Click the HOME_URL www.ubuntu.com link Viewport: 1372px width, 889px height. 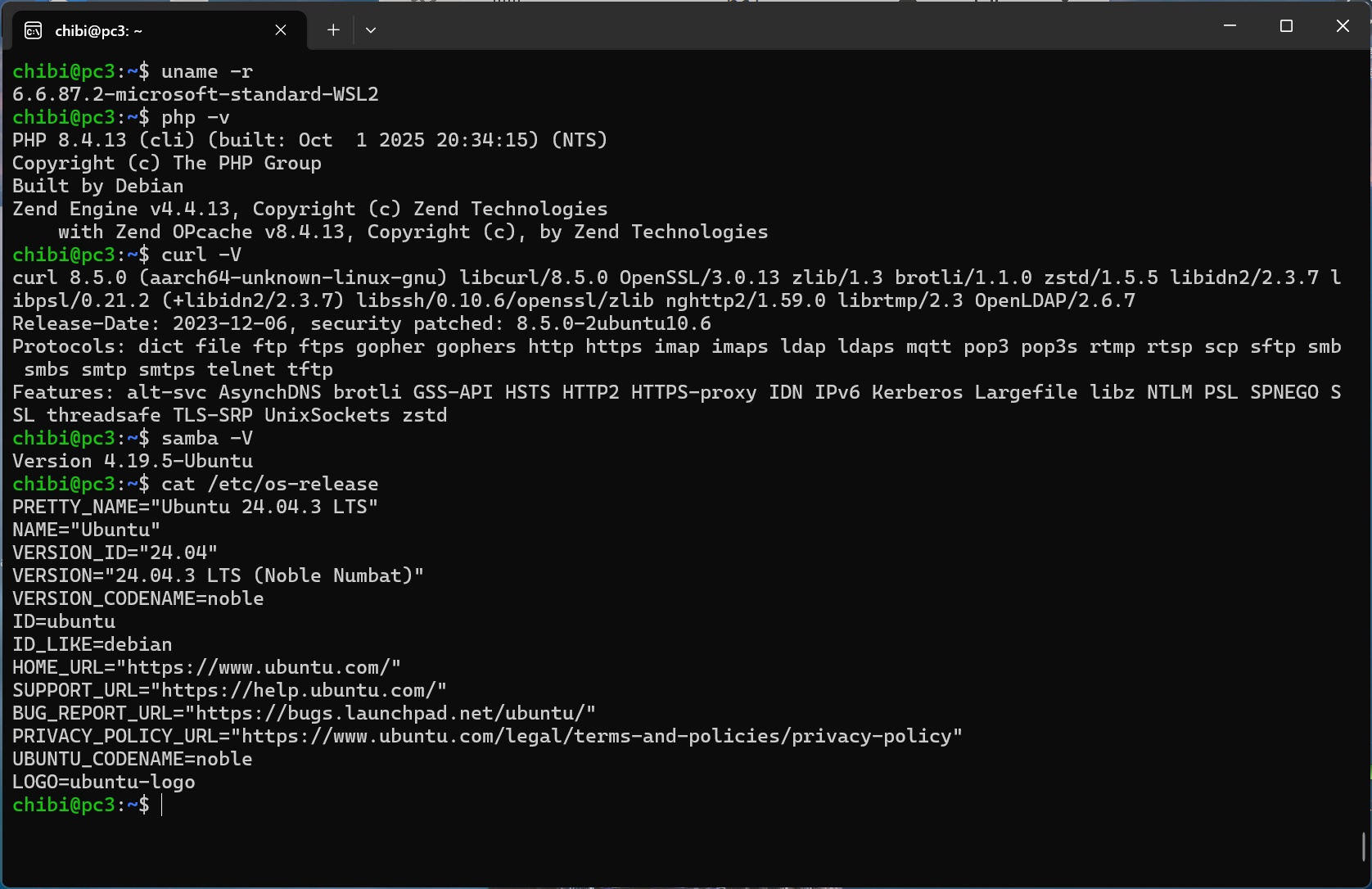(x=264, y=668)
